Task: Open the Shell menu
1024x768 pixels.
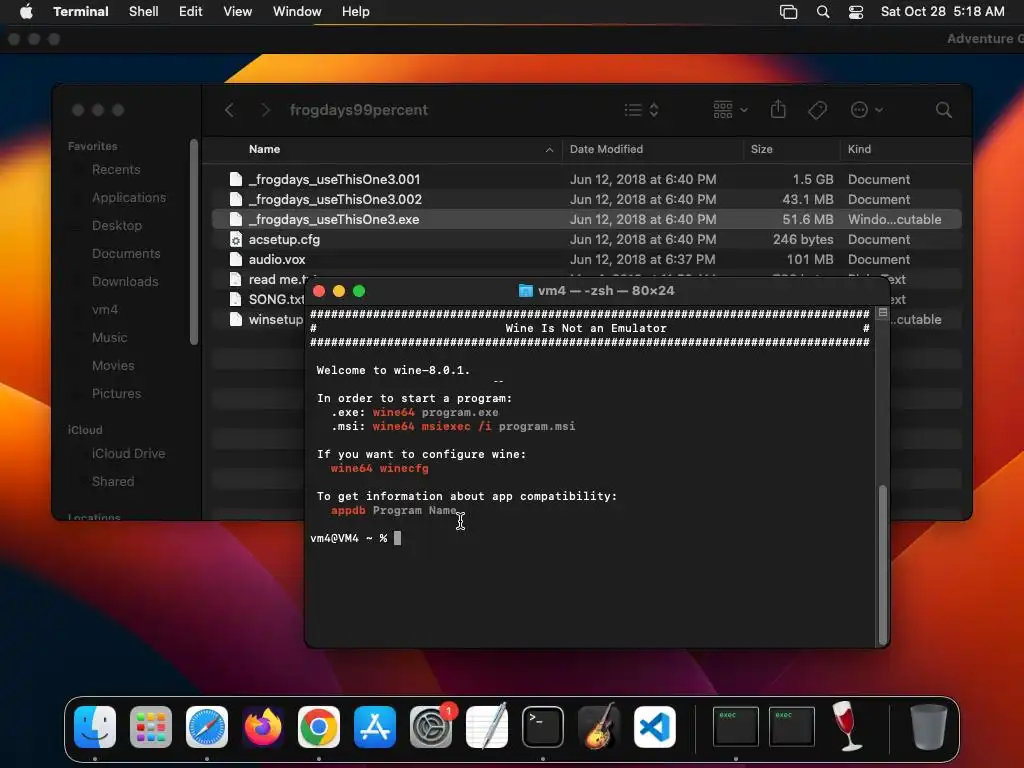Action: [144, 12]
